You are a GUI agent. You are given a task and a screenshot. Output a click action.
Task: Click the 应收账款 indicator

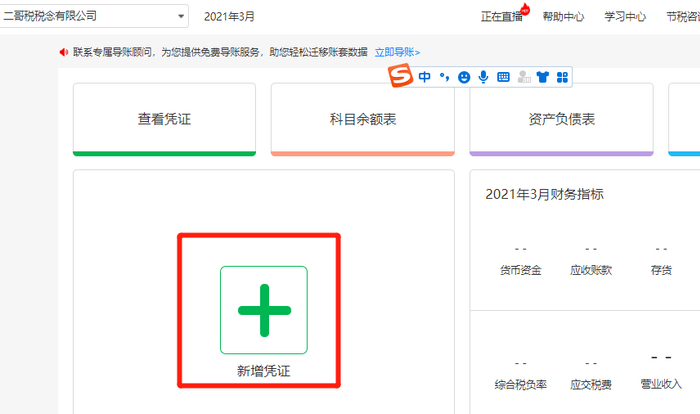tap(591, 270)
